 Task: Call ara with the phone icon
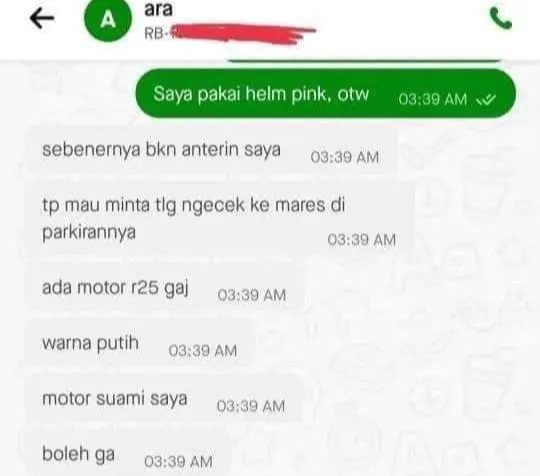[500, 19]
